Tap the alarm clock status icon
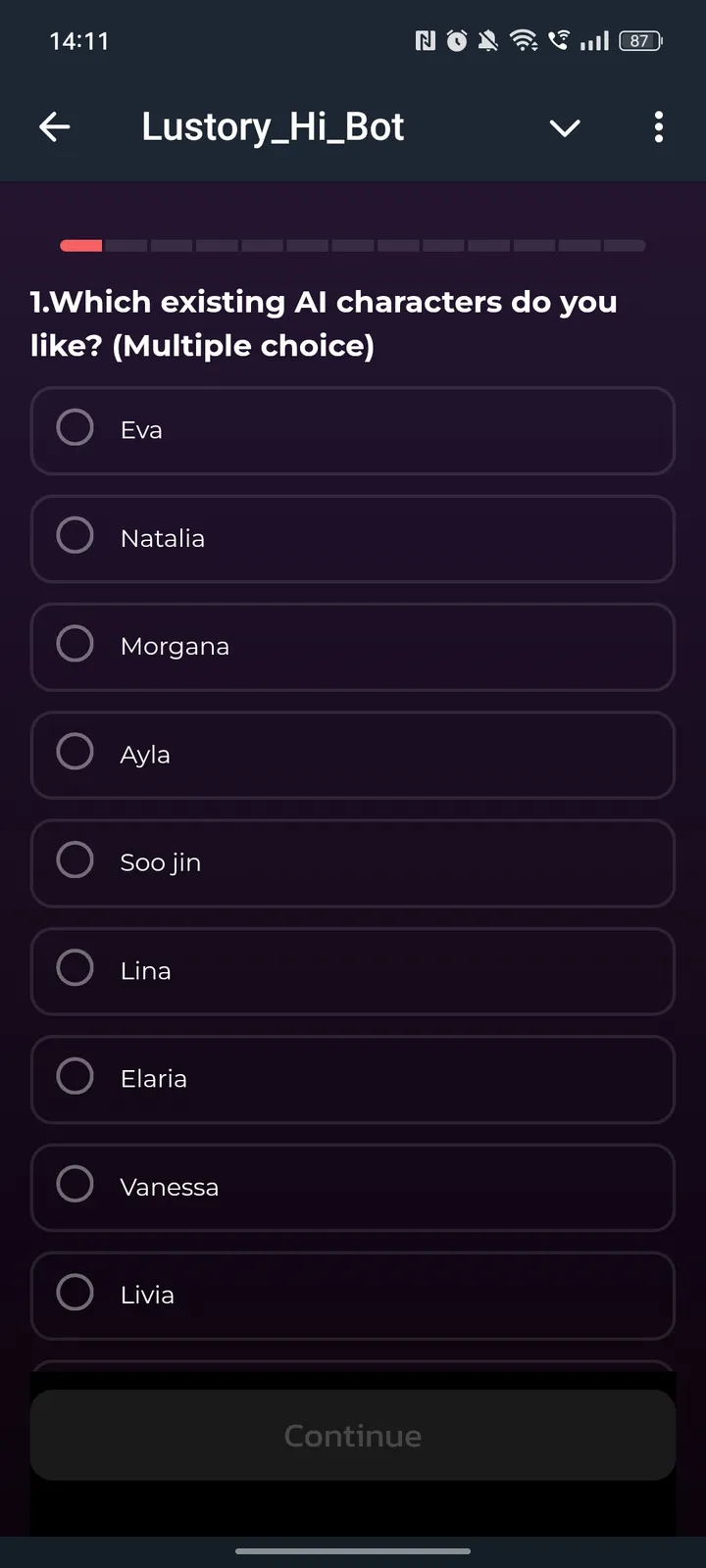The width and height of the screenshot is (706, 1568). 457,41
